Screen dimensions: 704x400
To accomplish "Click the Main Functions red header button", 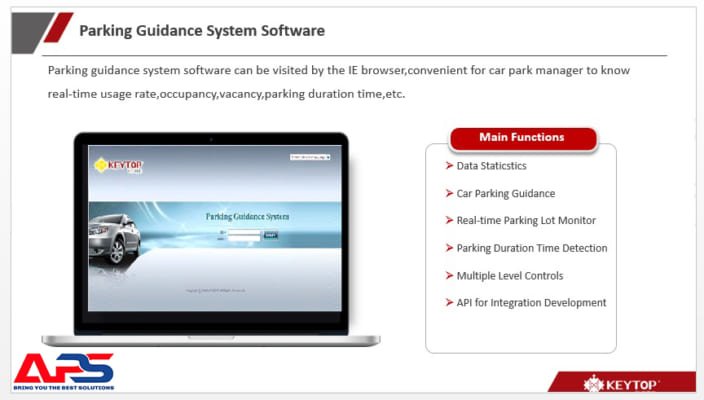I will point(523,138).
